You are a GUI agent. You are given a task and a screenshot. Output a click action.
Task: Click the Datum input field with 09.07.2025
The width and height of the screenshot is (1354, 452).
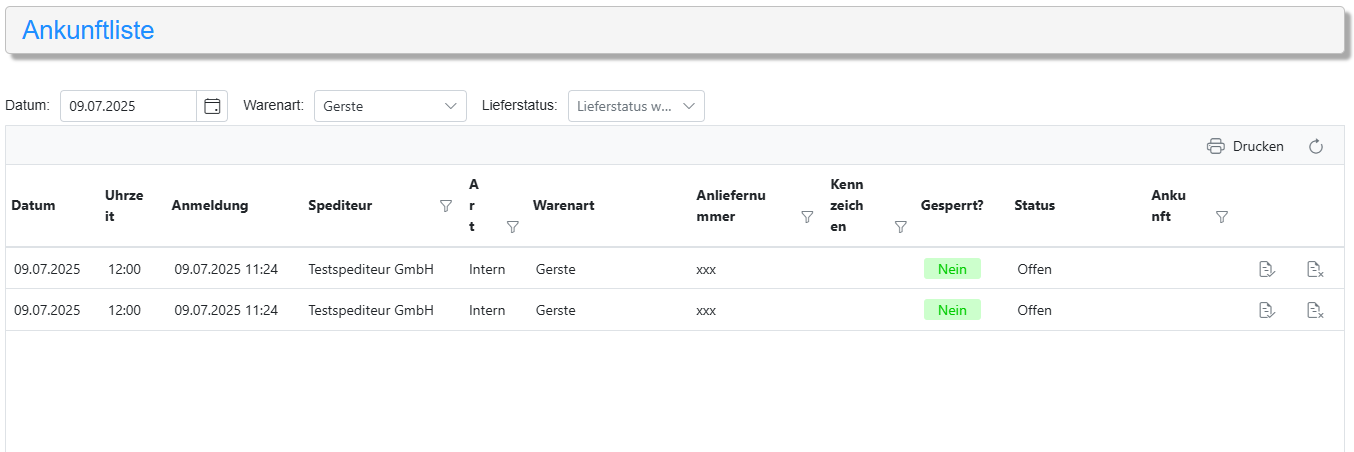[128, 106]
